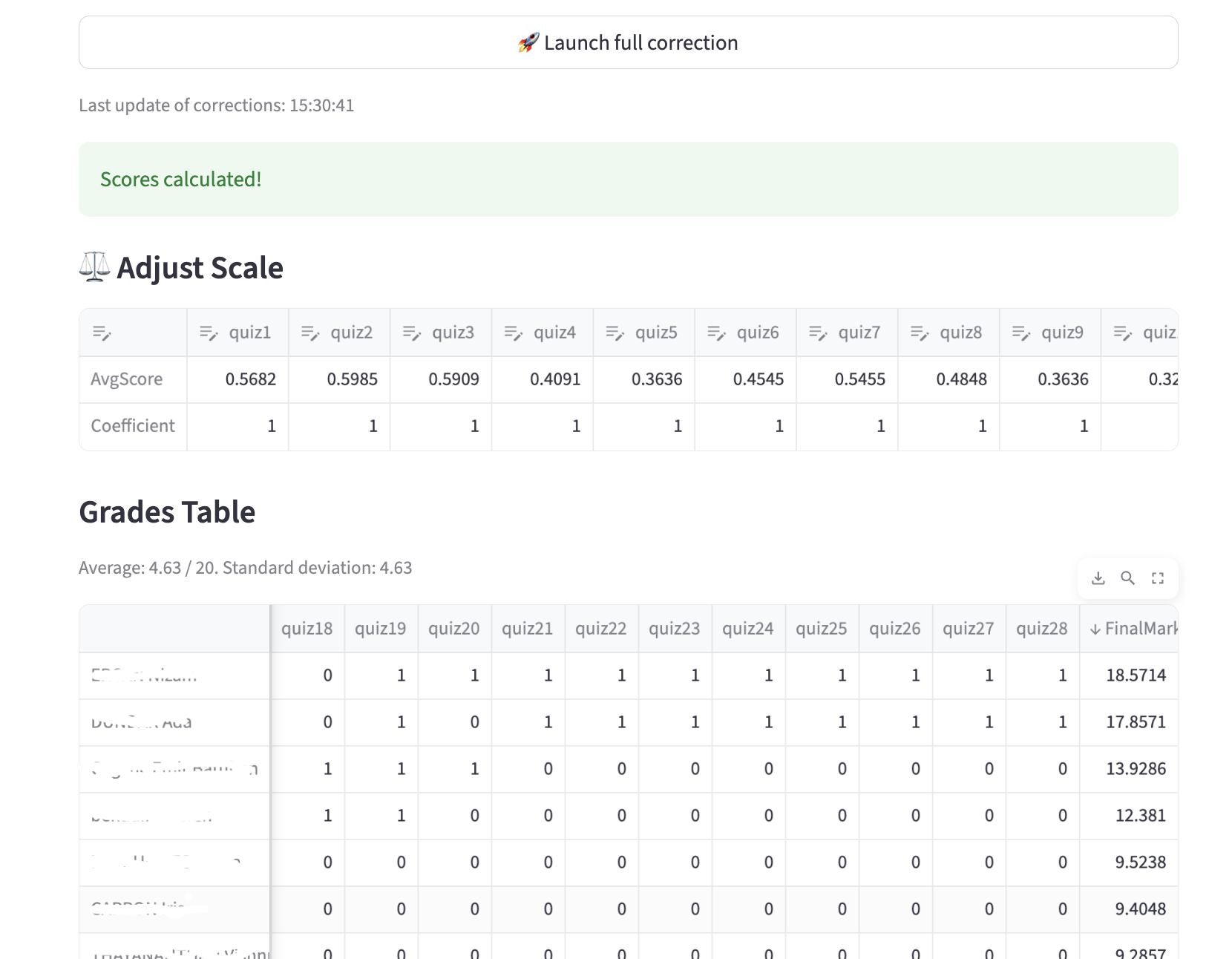Click the edit icon in quiz1 header

pos(209,333)
